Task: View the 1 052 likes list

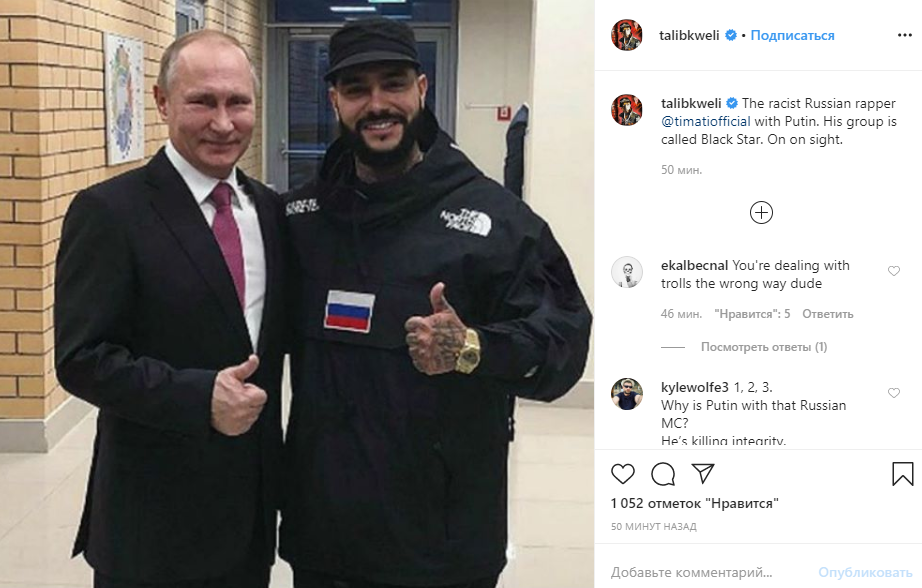Action: point(694,503)
